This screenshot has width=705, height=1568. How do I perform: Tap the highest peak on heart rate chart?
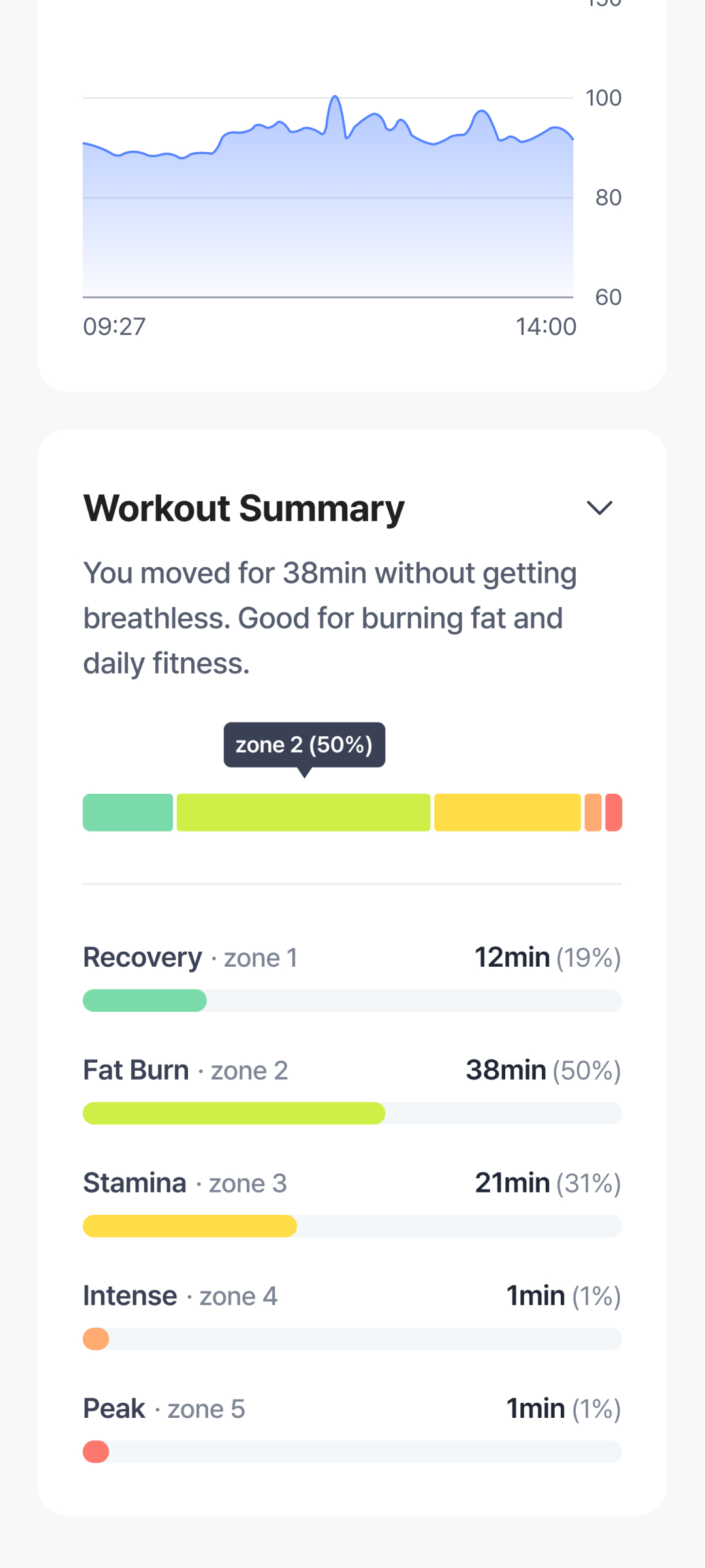[x=335, y=98]
